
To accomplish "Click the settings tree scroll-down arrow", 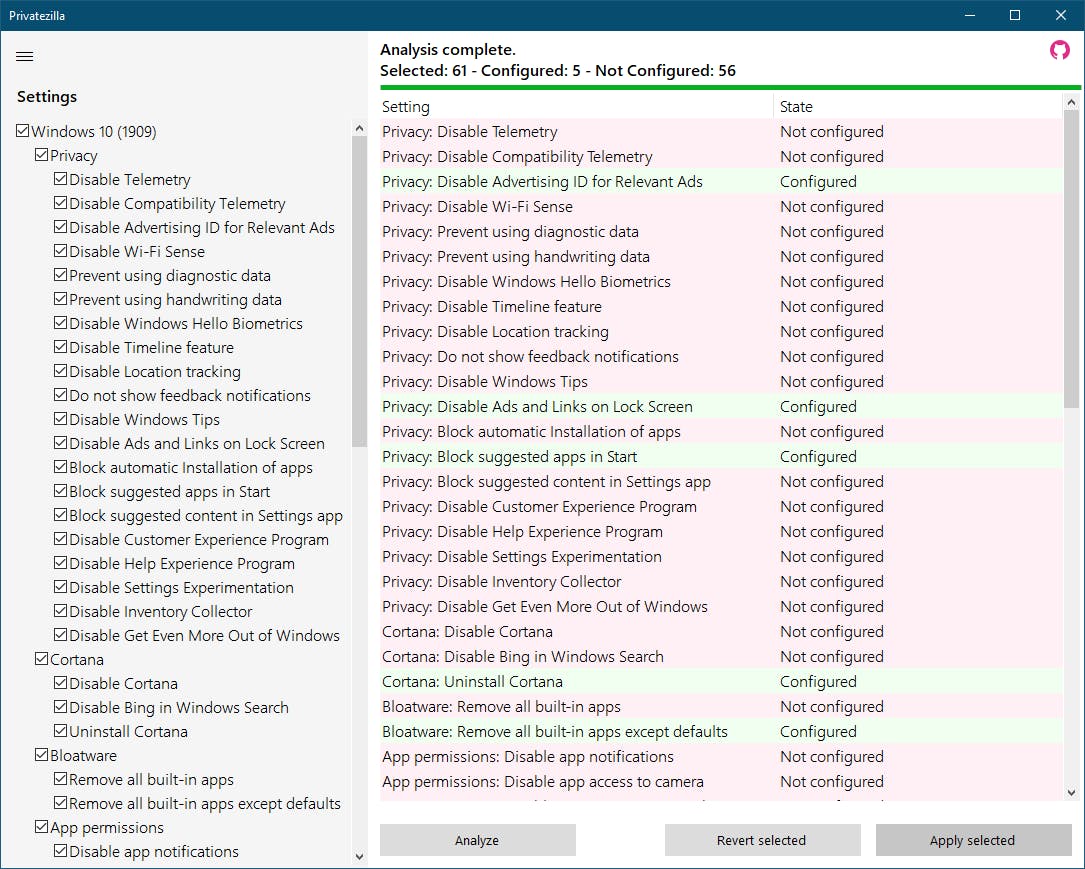I will 358,857.
